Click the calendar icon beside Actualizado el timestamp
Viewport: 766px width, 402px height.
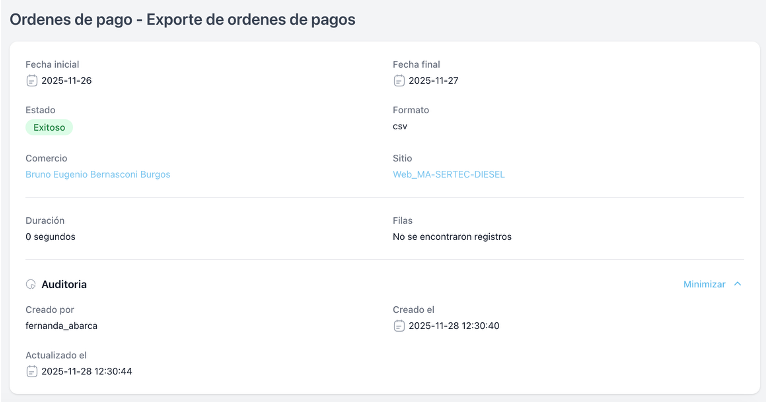pyautogui.click(x=32, y=371)
